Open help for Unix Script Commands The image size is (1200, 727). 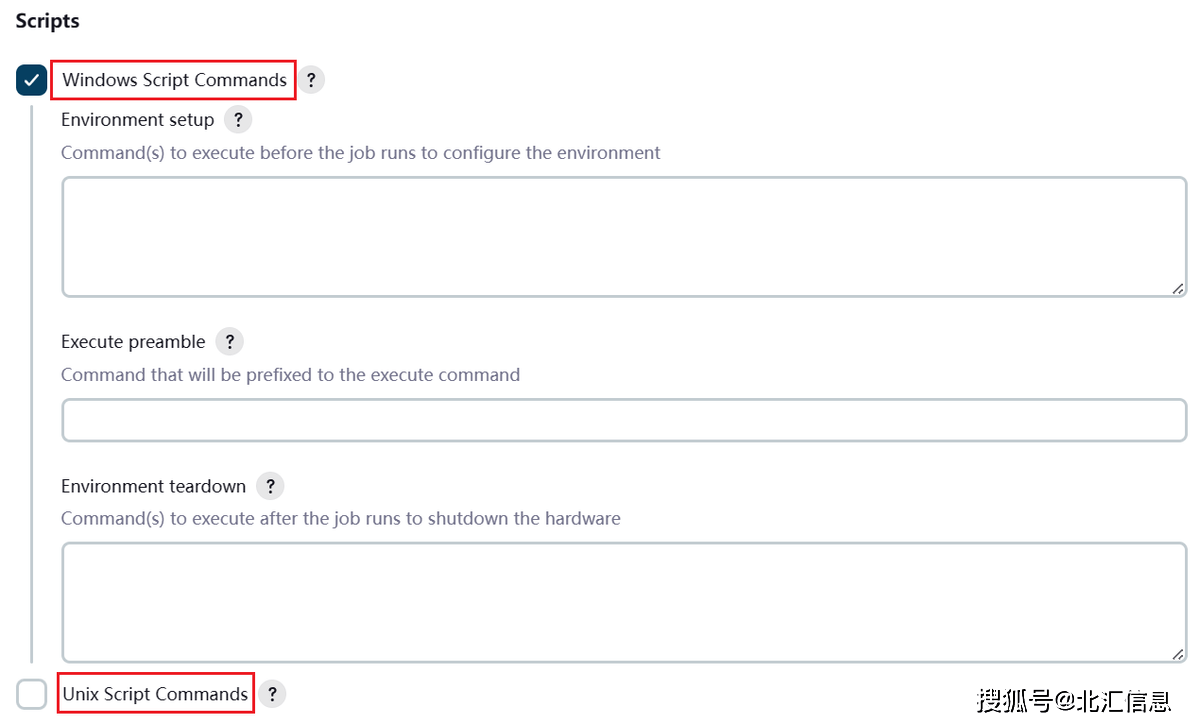coord(272,694)
